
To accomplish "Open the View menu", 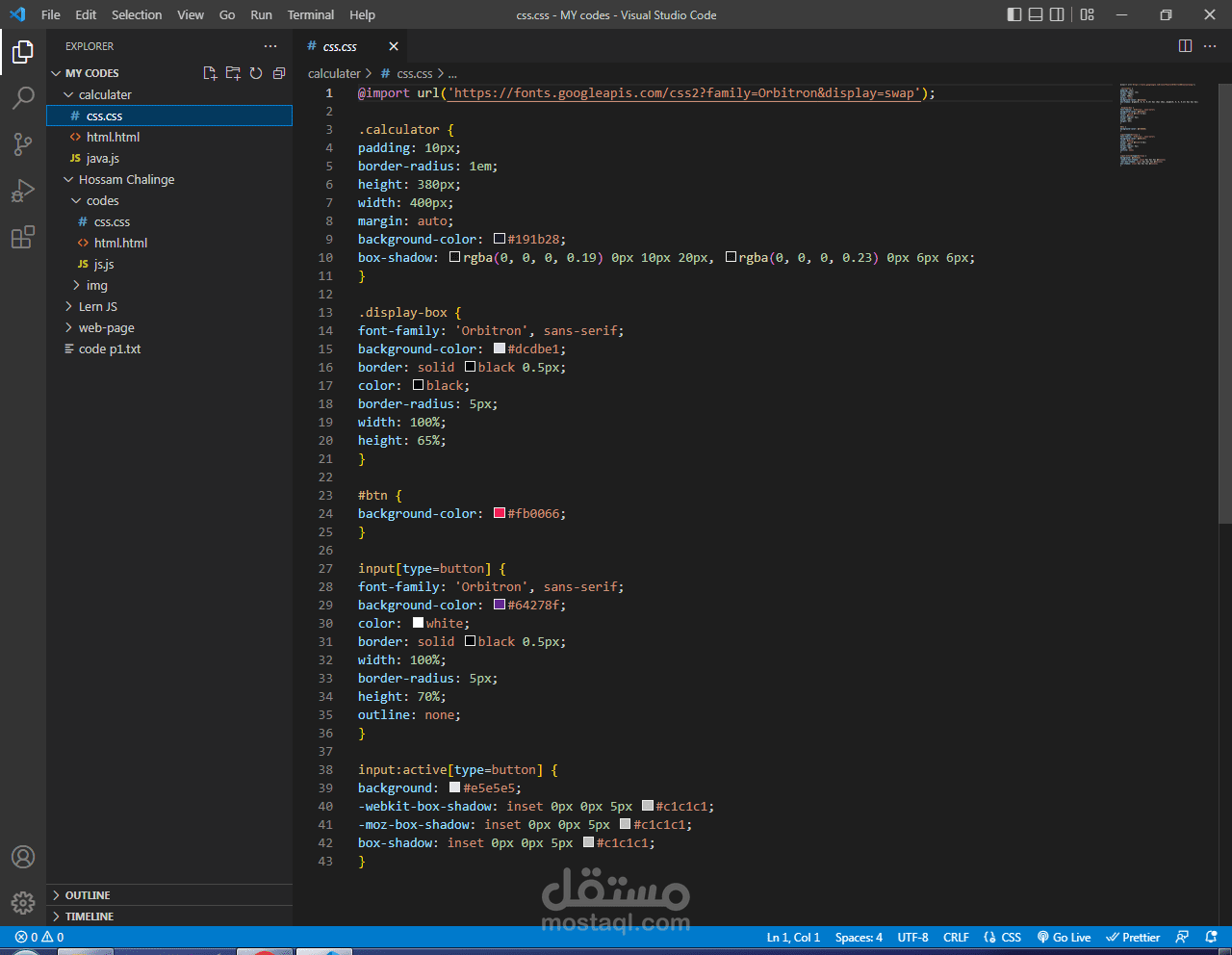I will pyautogui.click(x=191, y=14).
